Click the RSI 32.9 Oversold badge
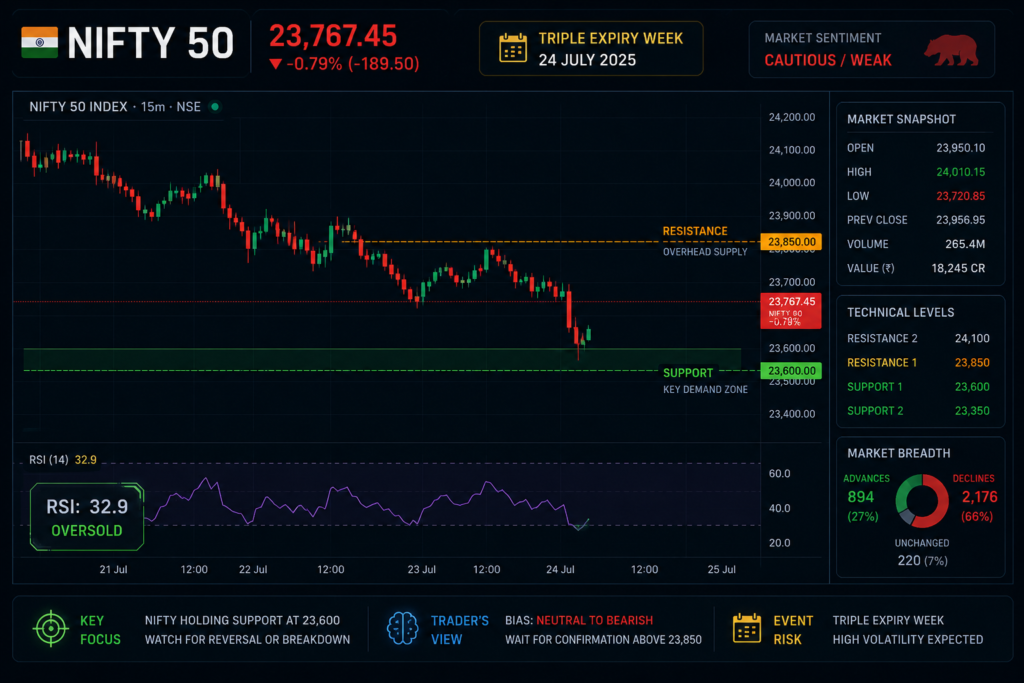This screenshot has height=683, width=1024. point(87,517)
